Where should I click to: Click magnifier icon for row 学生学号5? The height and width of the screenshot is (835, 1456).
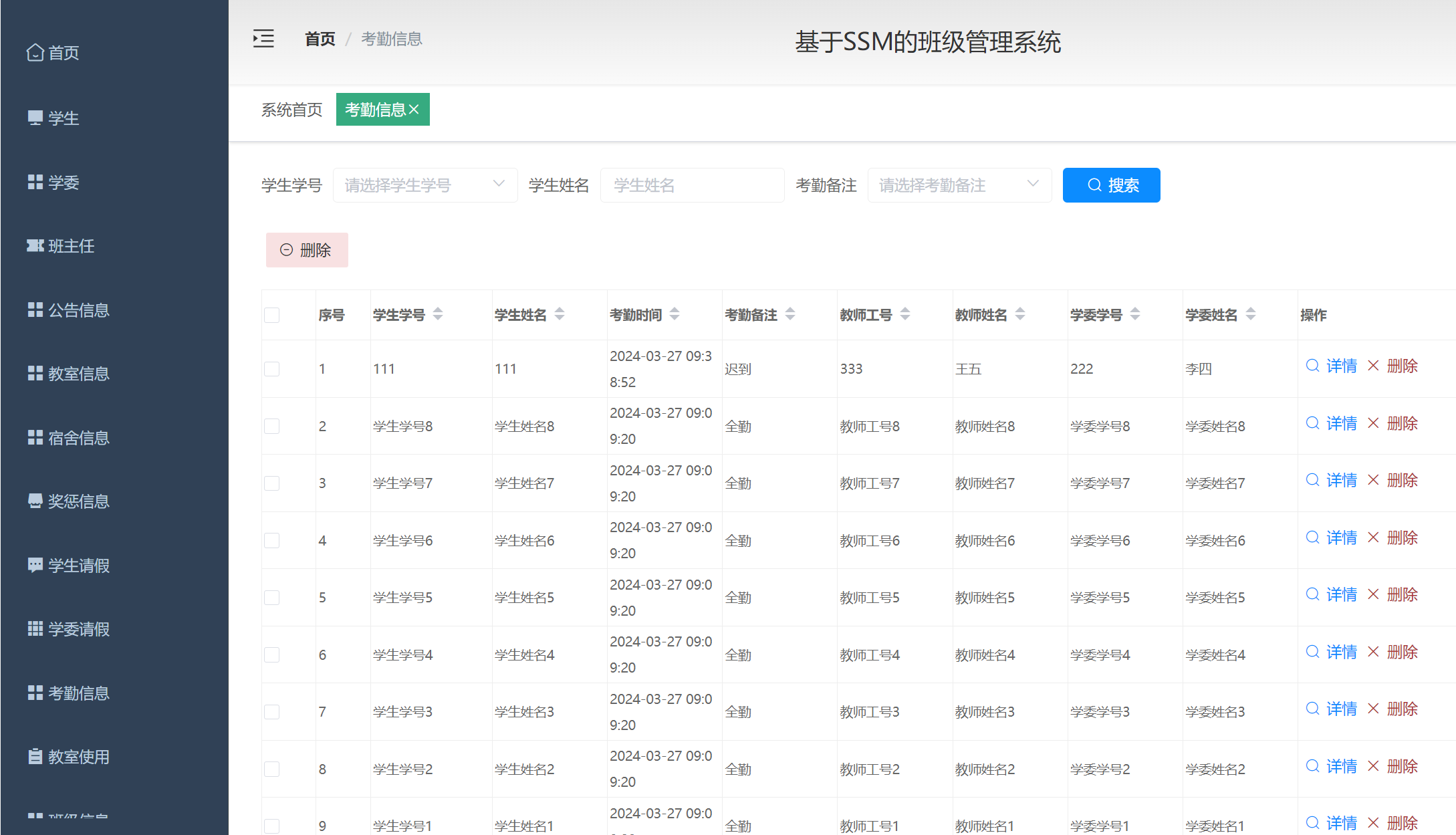click(x=1313, y=594)
